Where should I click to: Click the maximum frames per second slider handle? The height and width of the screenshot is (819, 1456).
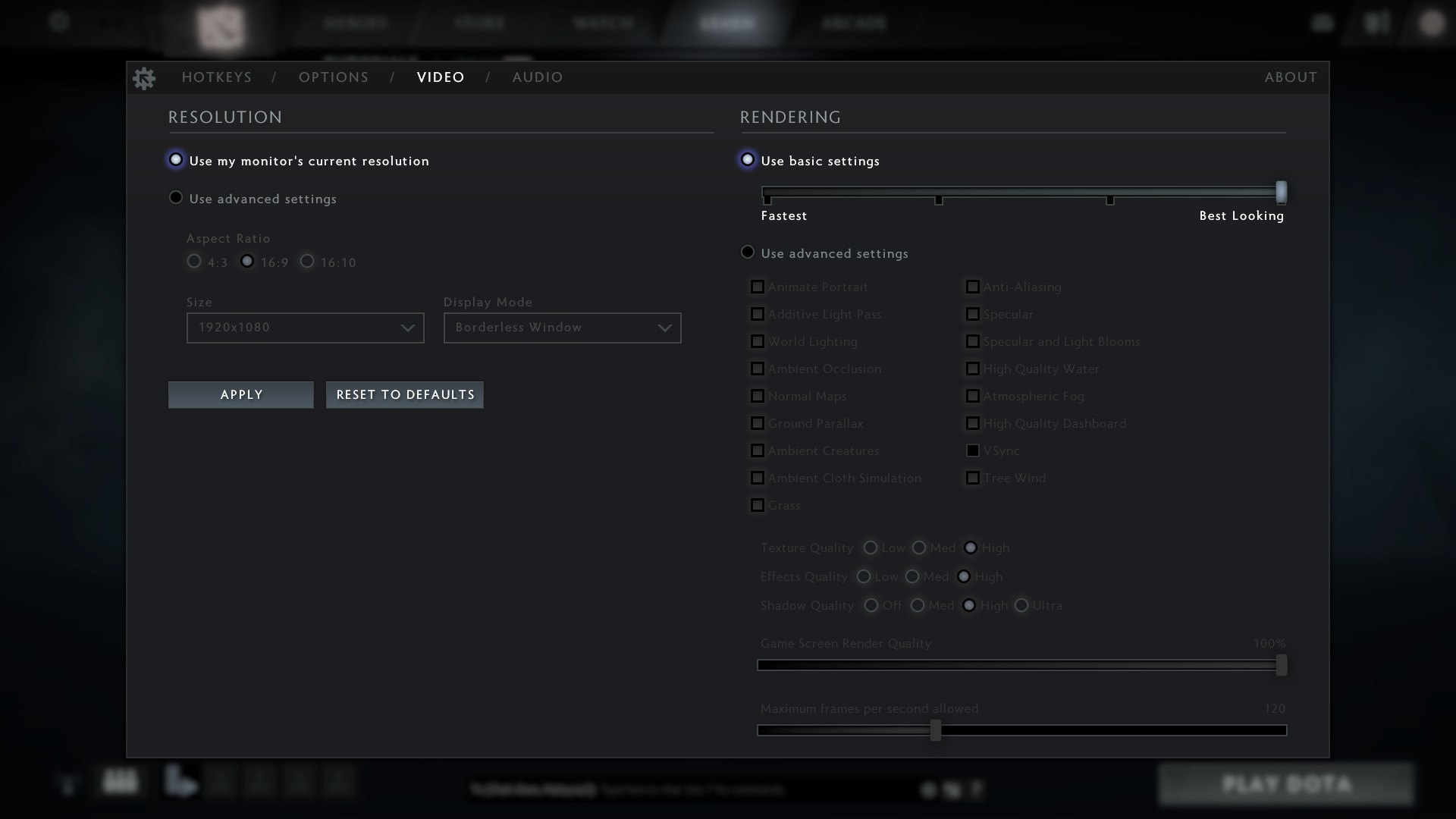[936, 730]
